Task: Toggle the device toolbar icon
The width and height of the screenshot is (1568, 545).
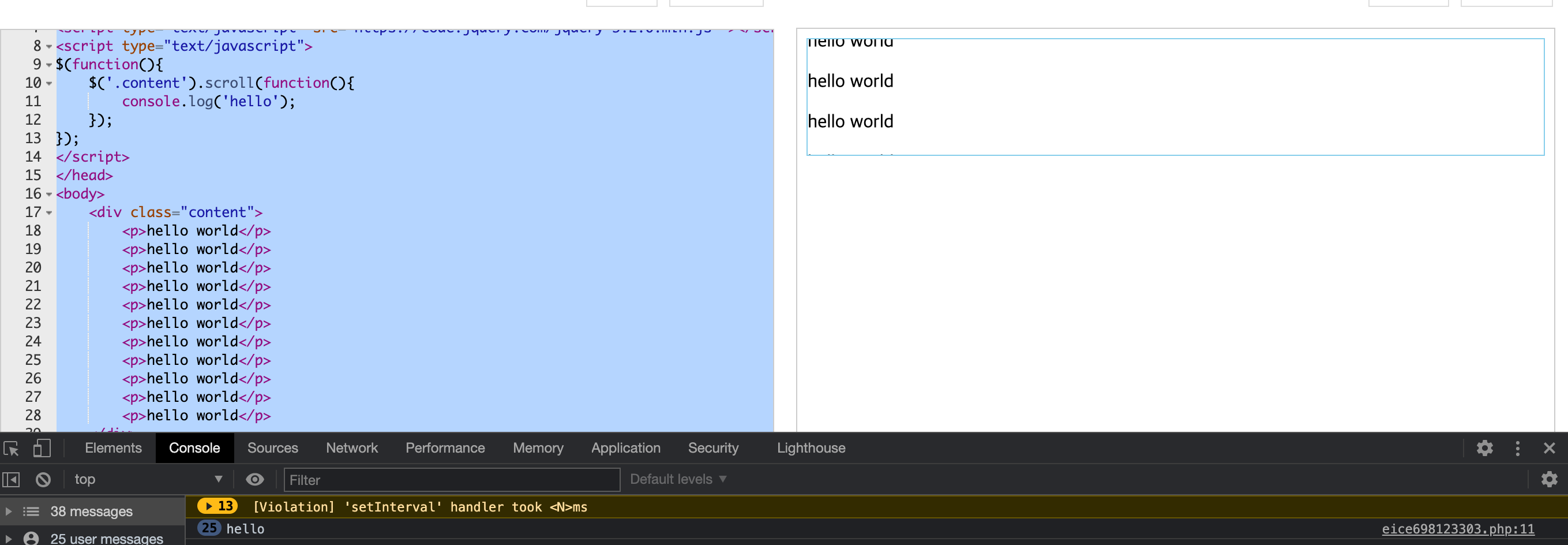Action: (42, 449)
